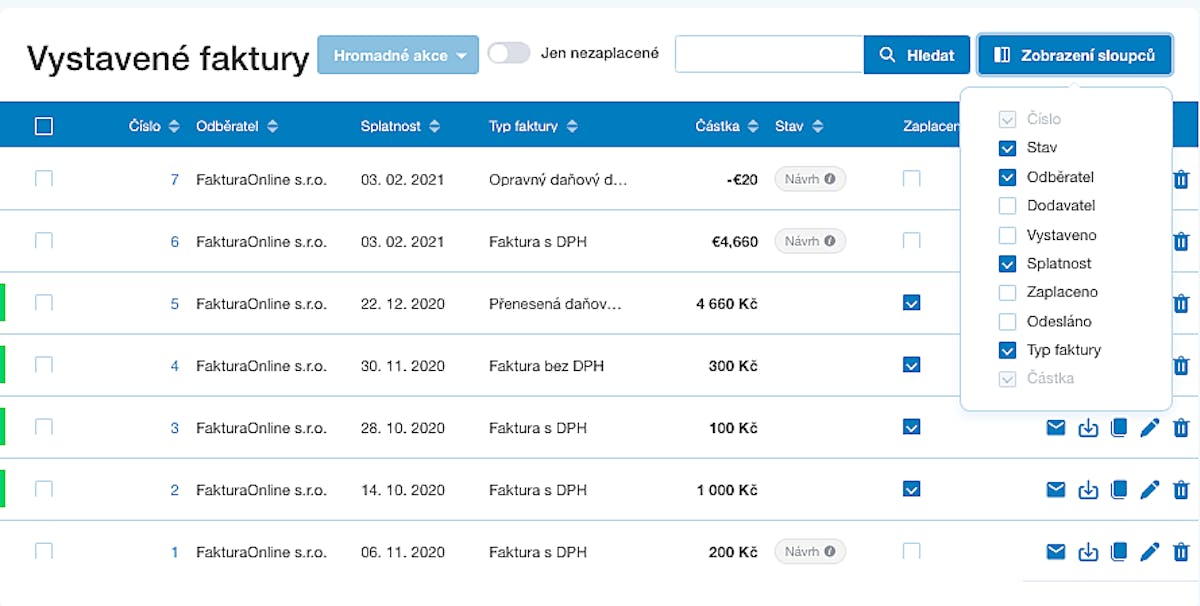Open Hromadné akce dropdown
Screen dimensions: 1200x606
pos(398,55)
